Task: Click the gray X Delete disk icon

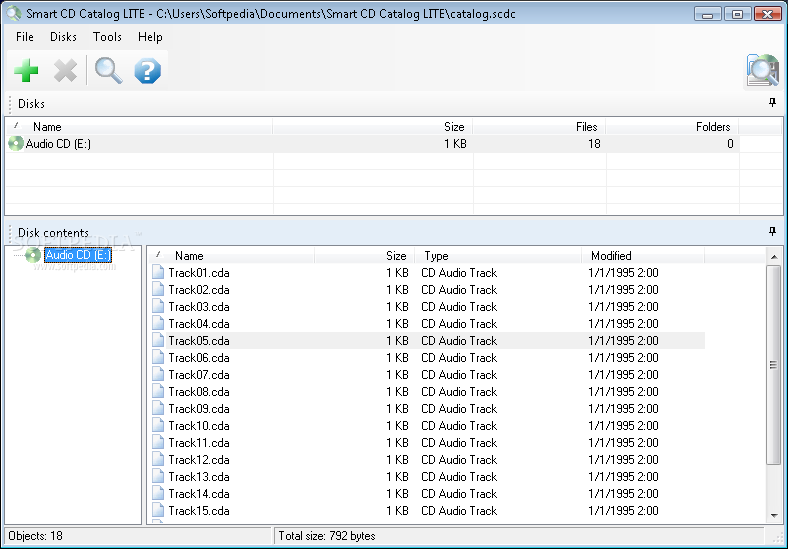Action: tap(65, 70)
